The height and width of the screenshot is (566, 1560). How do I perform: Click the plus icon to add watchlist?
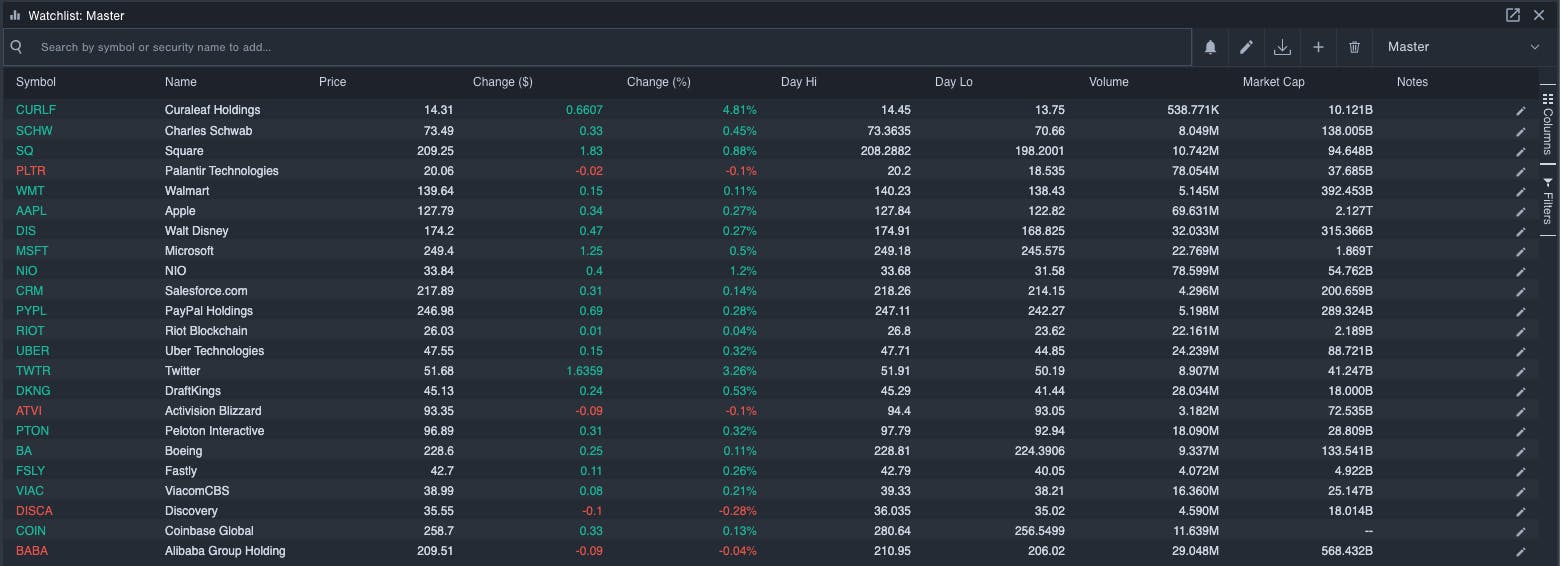tap(1318, 47)
